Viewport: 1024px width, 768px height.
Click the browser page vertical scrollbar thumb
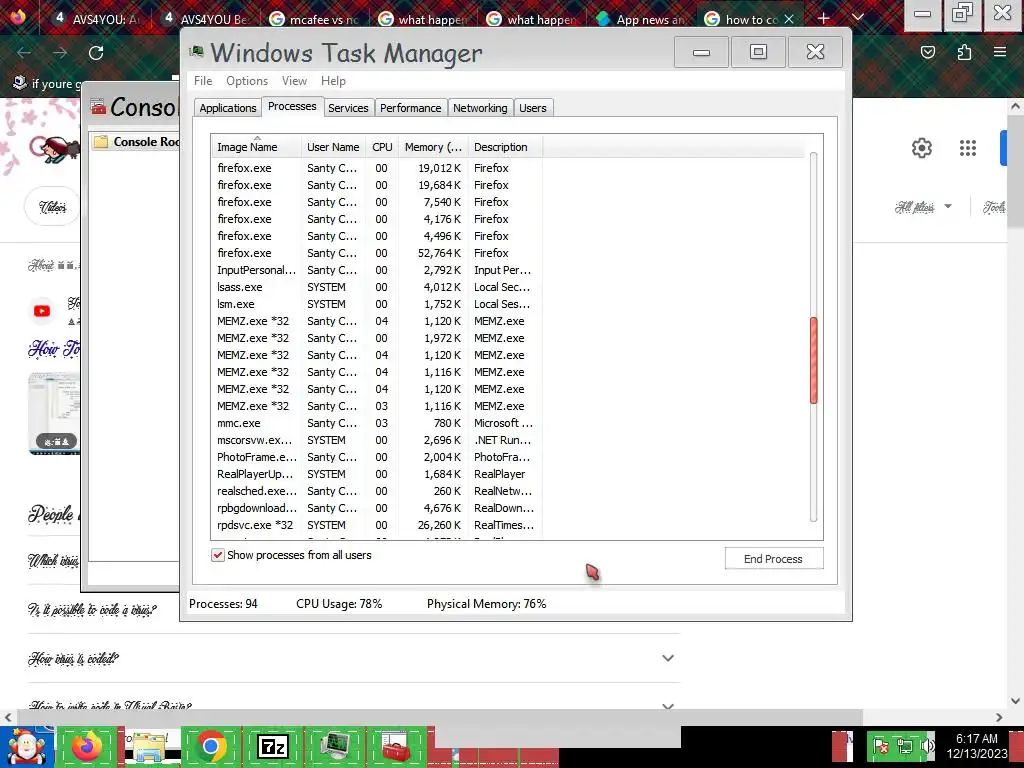click(x=1015, y=171)
